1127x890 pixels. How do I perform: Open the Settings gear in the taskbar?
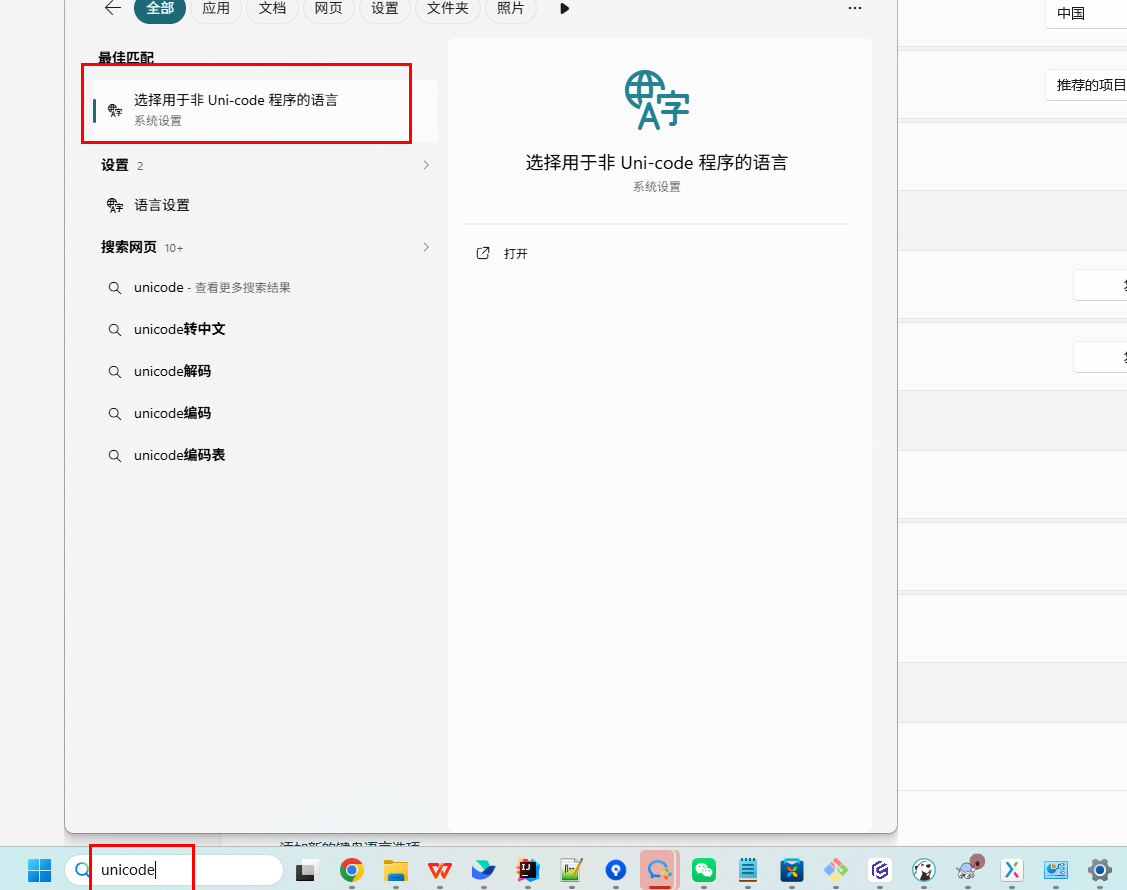coord(1100,870)
